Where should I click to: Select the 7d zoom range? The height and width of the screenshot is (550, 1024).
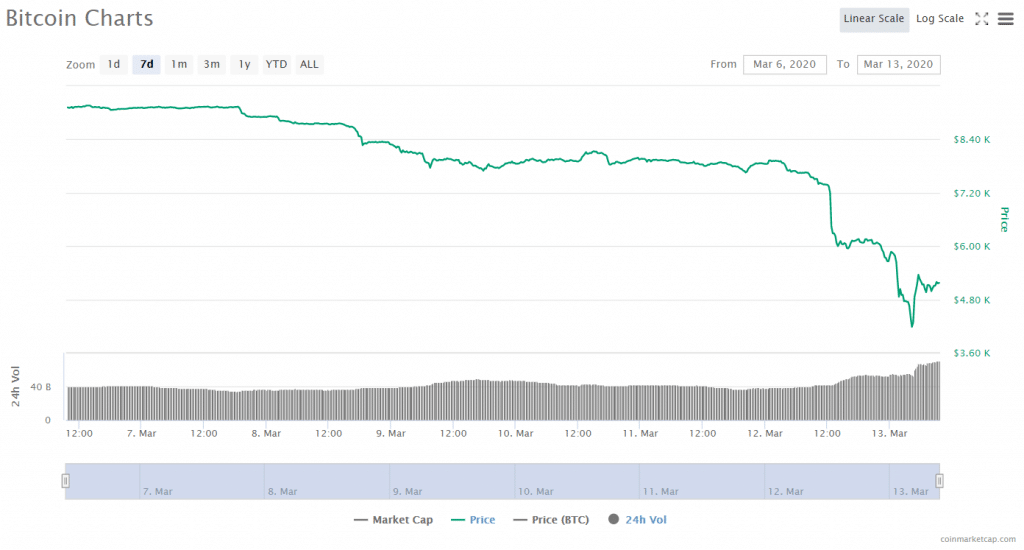[x=146, y=64]
